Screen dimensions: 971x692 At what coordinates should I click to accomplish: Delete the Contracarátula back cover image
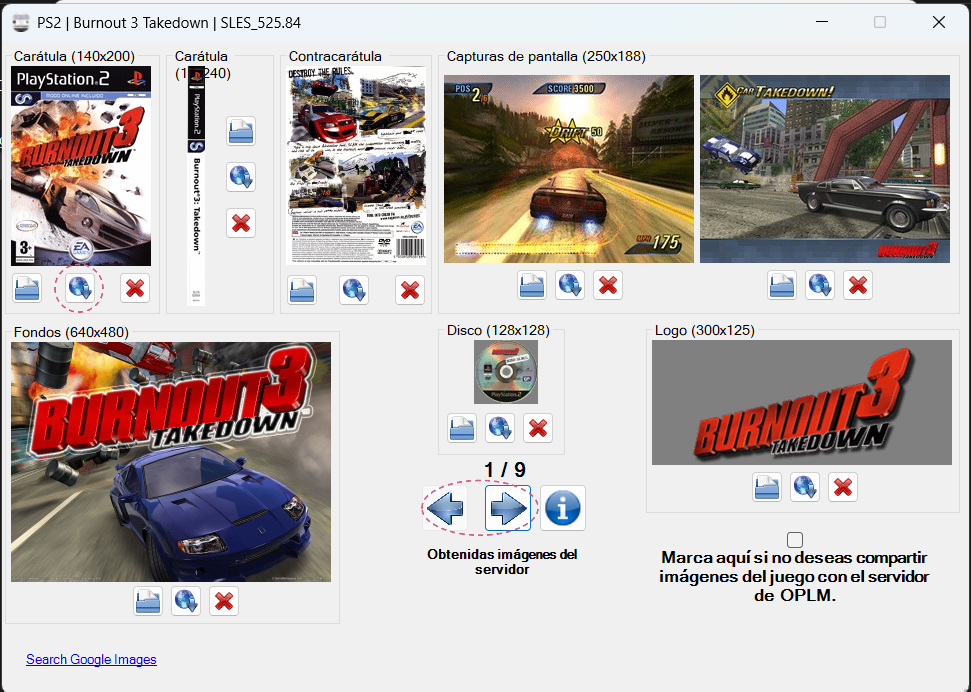point(409,290)
